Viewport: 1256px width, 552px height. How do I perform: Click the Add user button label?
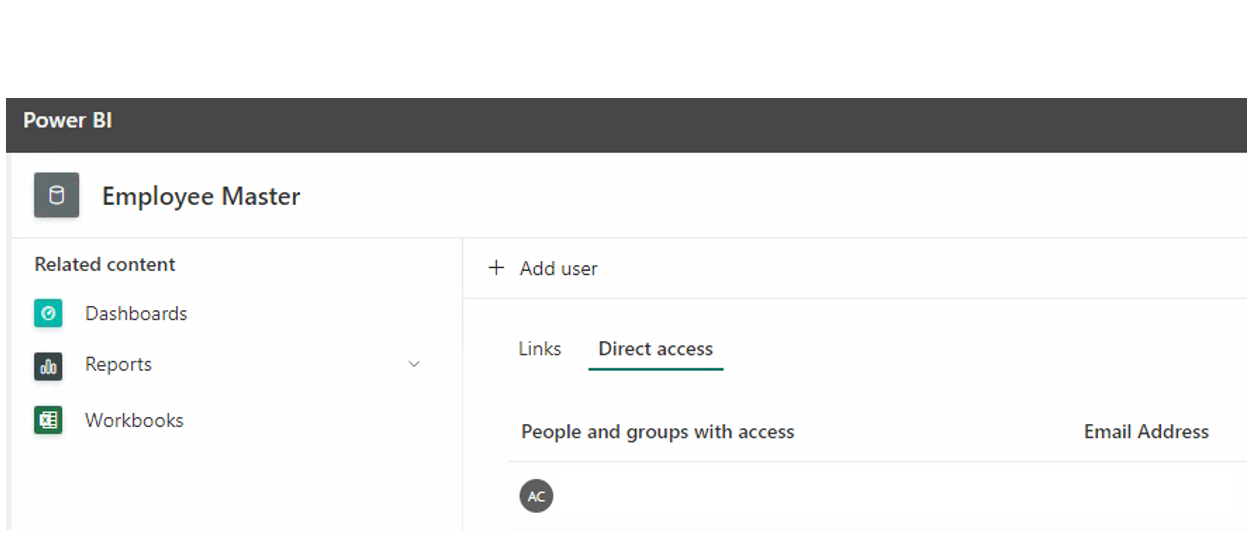point(559,268)
